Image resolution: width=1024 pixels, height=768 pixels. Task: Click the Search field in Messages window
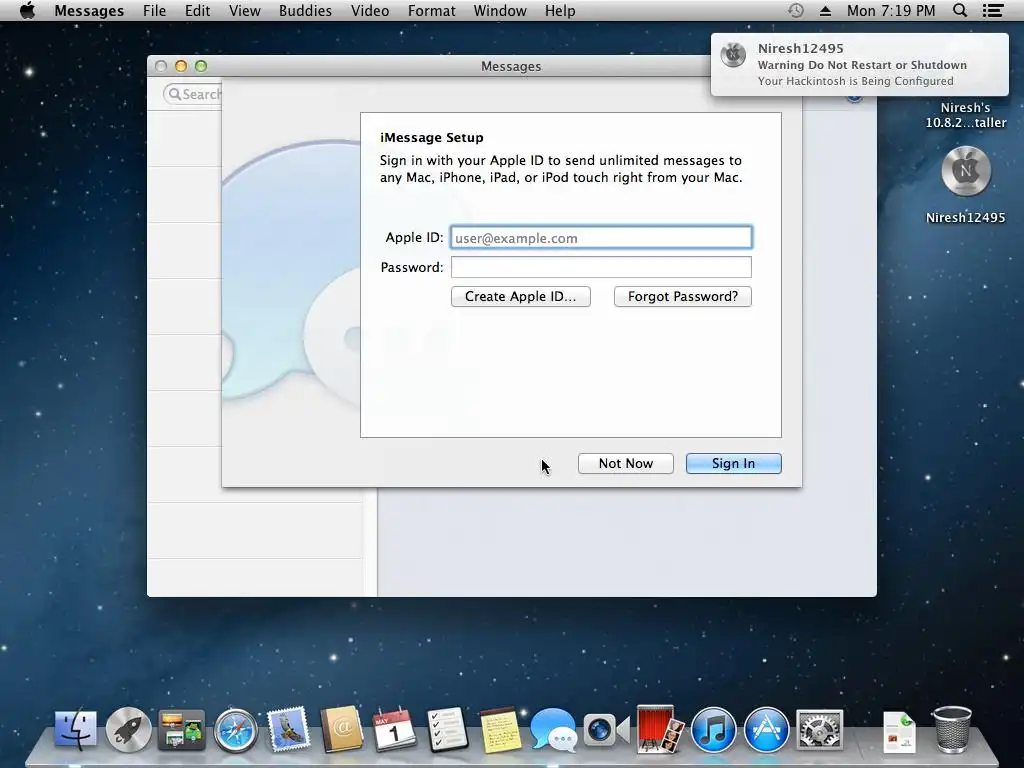(193, 94)
